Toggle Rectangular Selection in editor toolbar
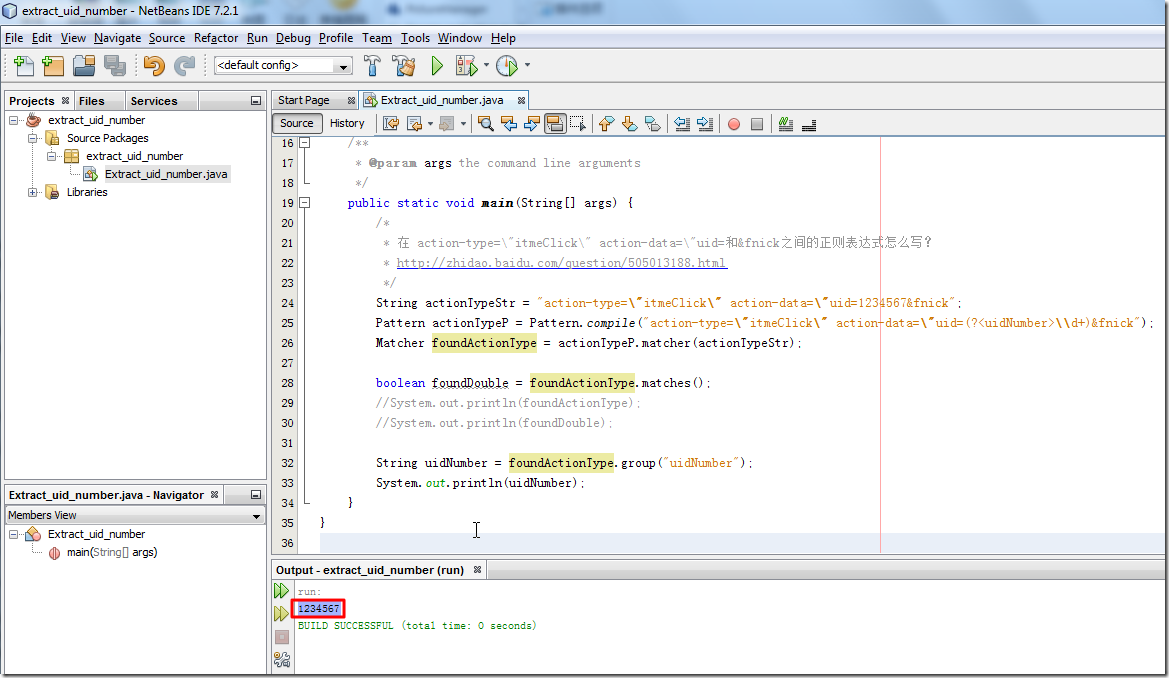Image resolution: width=1169 pixels, height=678 pixels. (x=577, y=124)
